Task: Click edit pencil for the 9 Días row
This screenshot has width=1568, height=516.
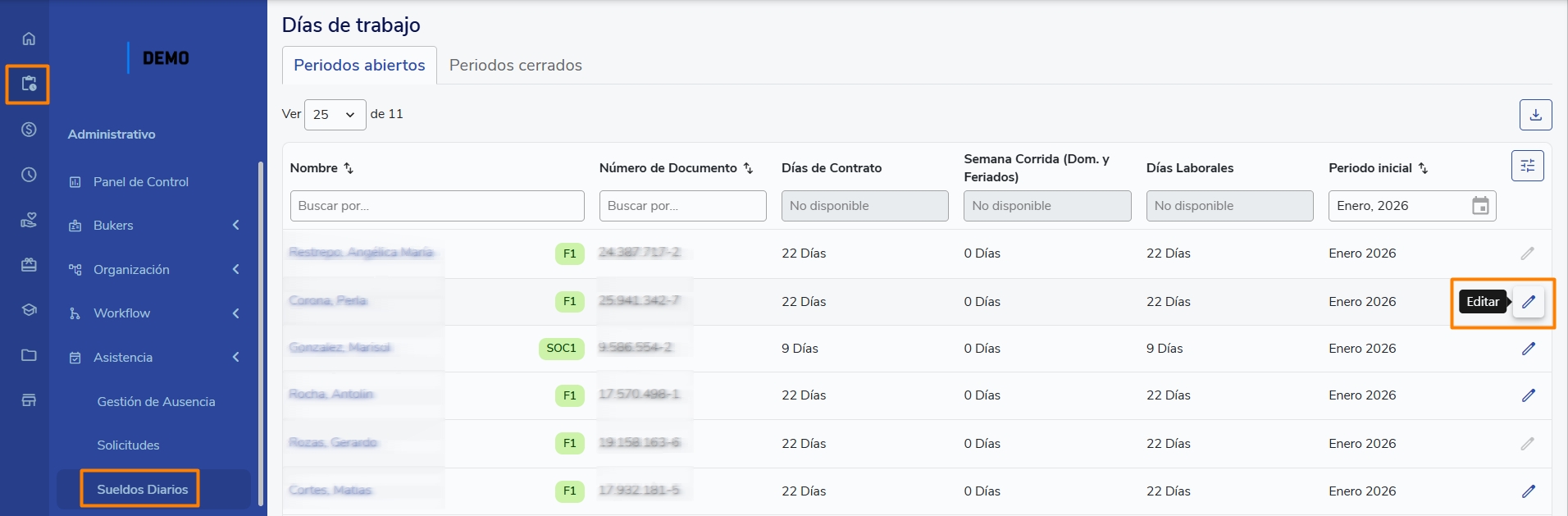Action: 1528,349
